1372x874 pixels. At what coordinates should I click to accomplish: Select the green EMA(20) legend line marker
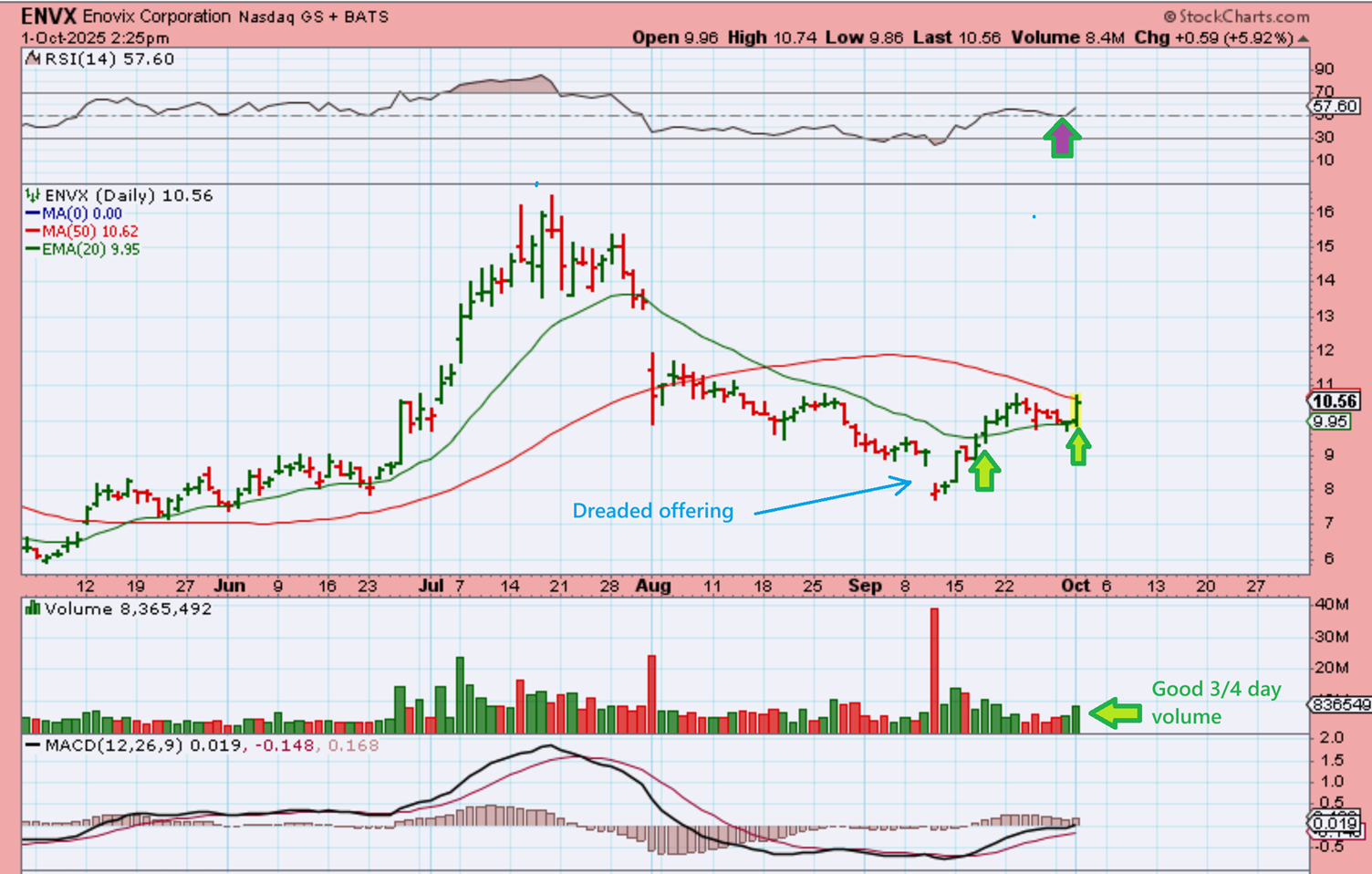tap(33, 249)
